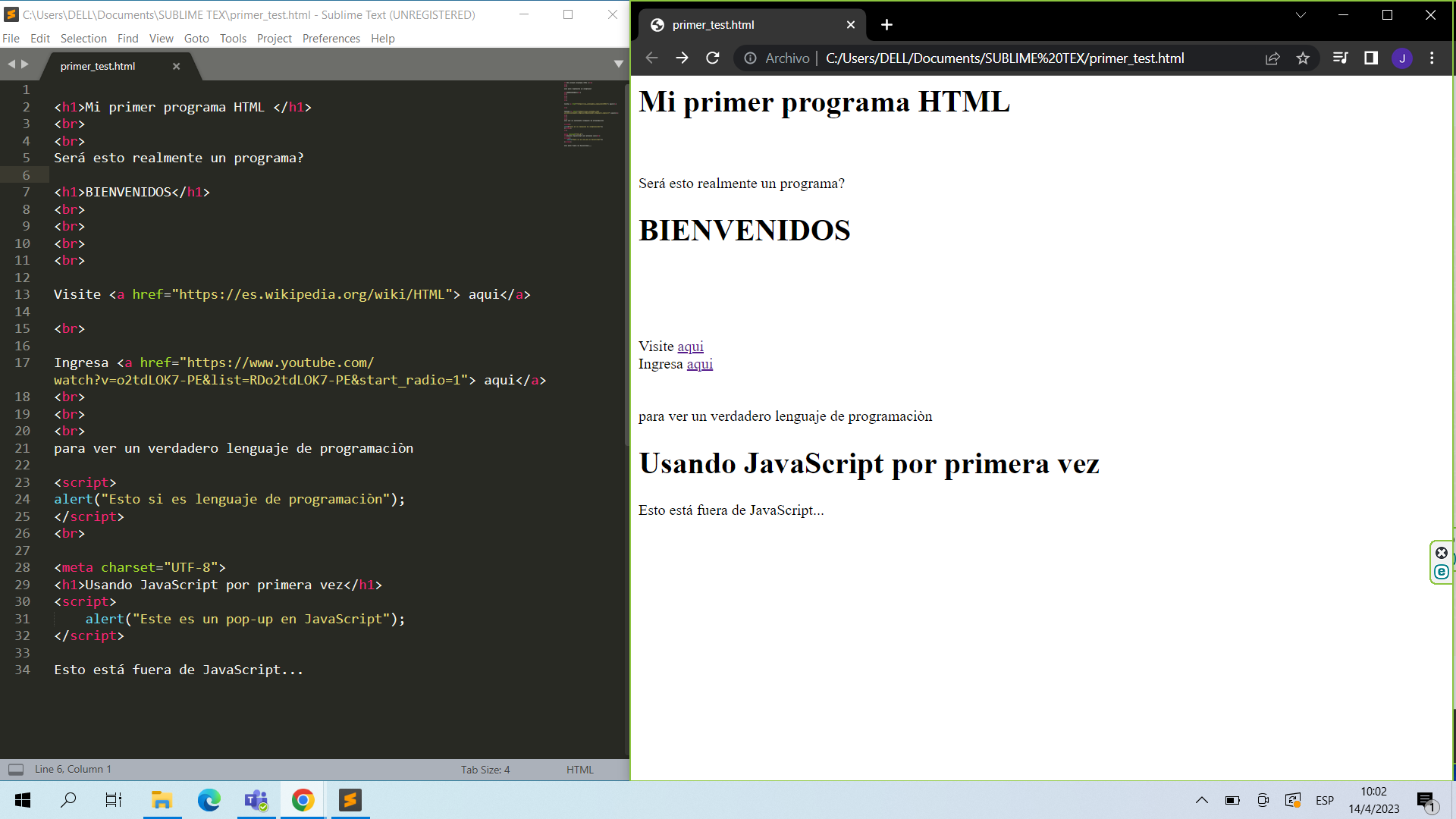Show hidden system tray icons chevron
This screenshot has width=1456, height=819.
coord(1202,800)
